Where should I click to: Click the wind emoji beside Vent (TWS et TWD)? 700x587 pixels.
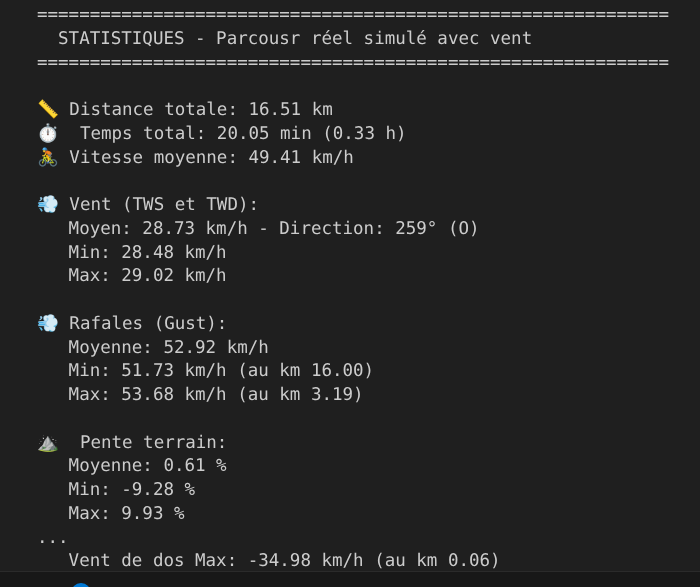(x=48, y=204)
